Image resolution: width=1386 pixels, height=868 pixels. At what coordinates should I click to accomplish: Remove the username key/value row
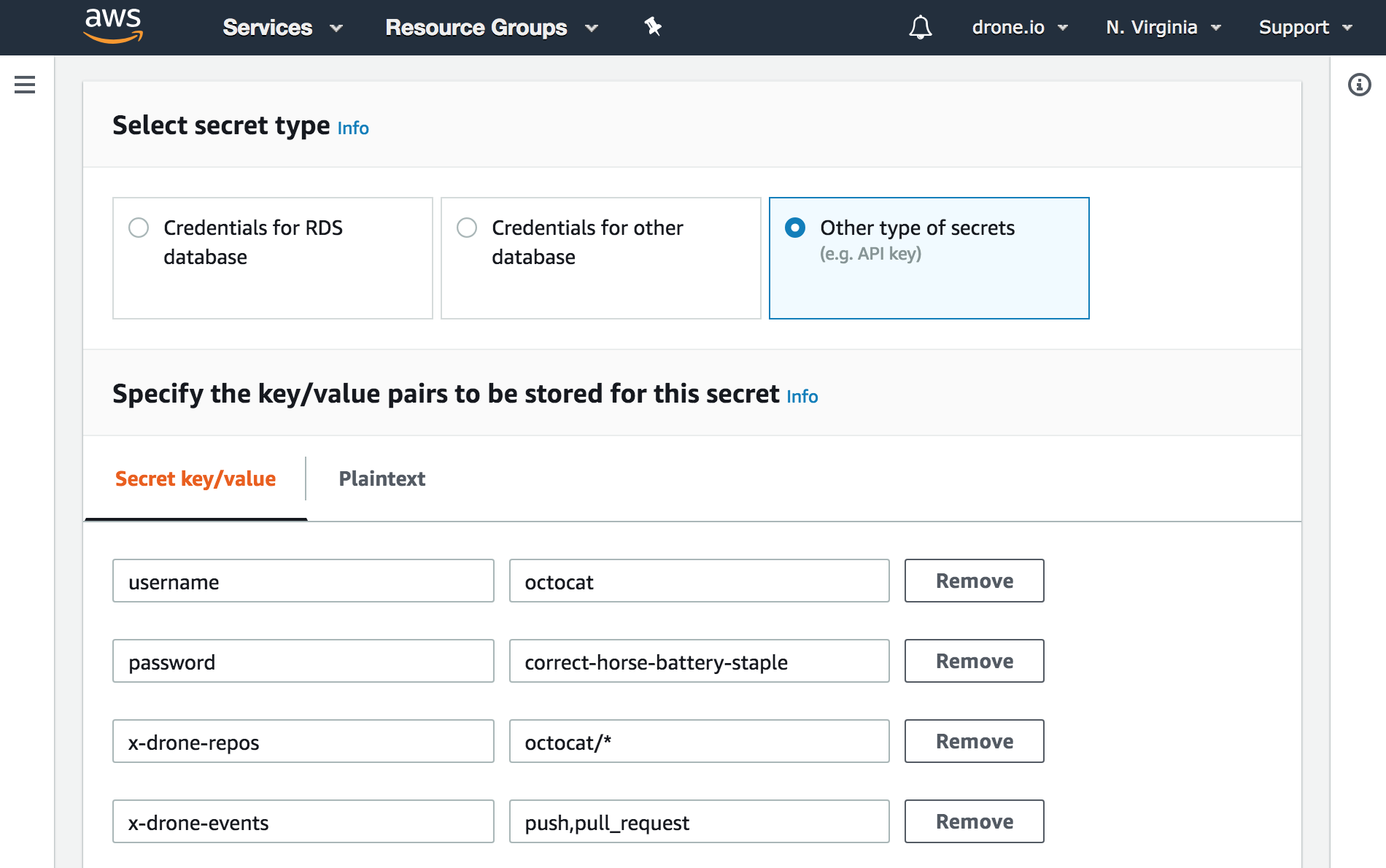975,581
